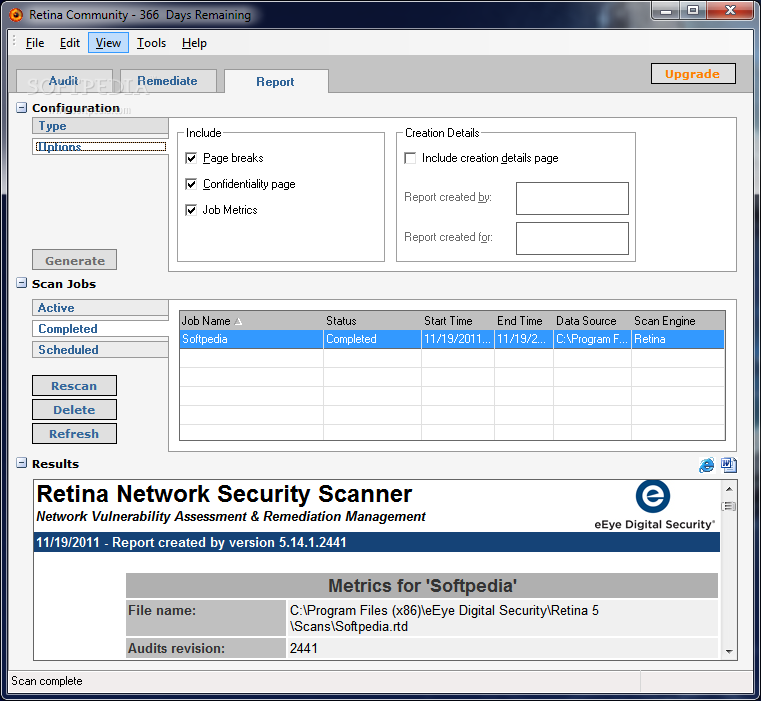The width and height of the screenshot is (761, 701).
Task: Export report to Word document icon
Action: [728, 465]
